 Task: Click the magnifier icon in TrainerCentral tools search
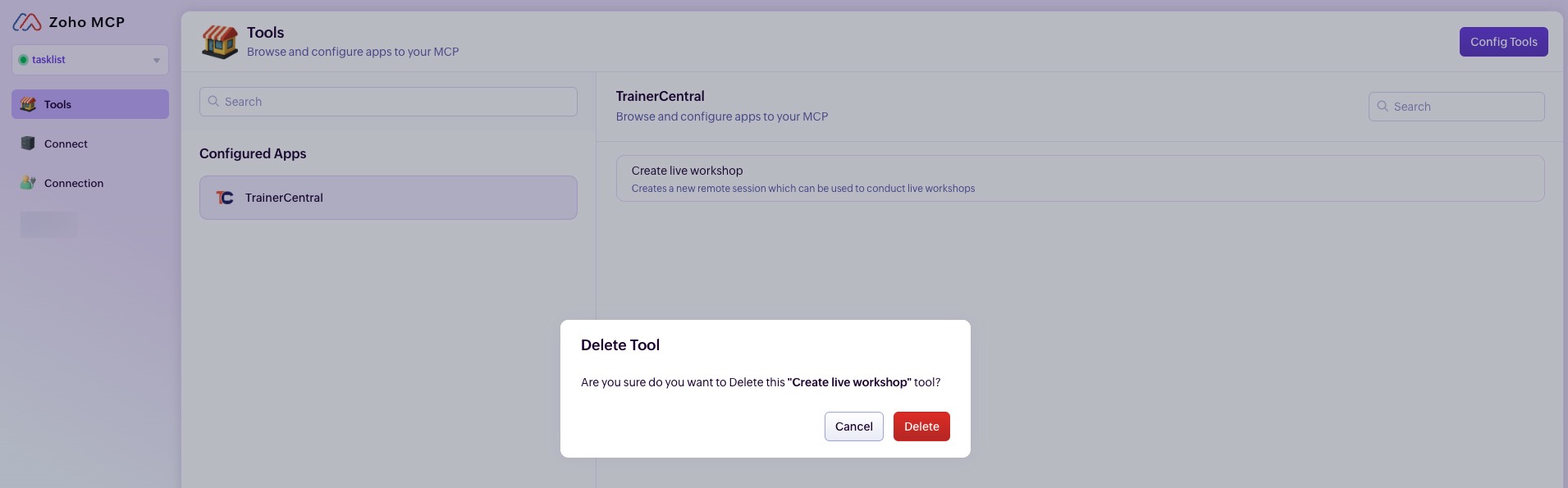point(1383,107)
